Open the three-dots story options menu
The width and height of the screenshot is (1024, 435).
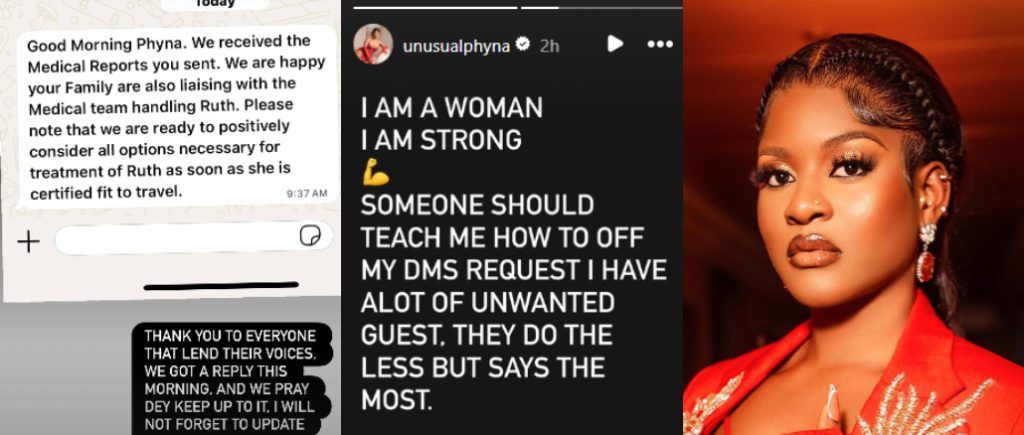coord(660,44)
